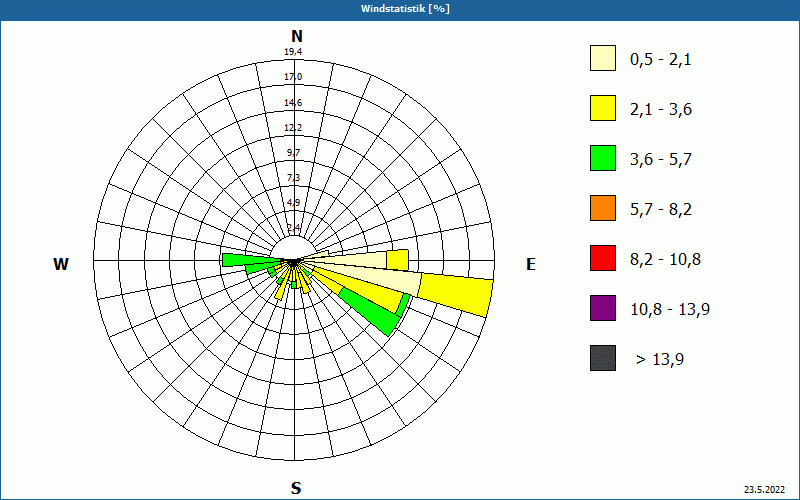The height and width of the screenshot is (500, 800).
Task: Click the pale yellow 0,5 - 2,1 legend swatch
Action: (603, 58)
